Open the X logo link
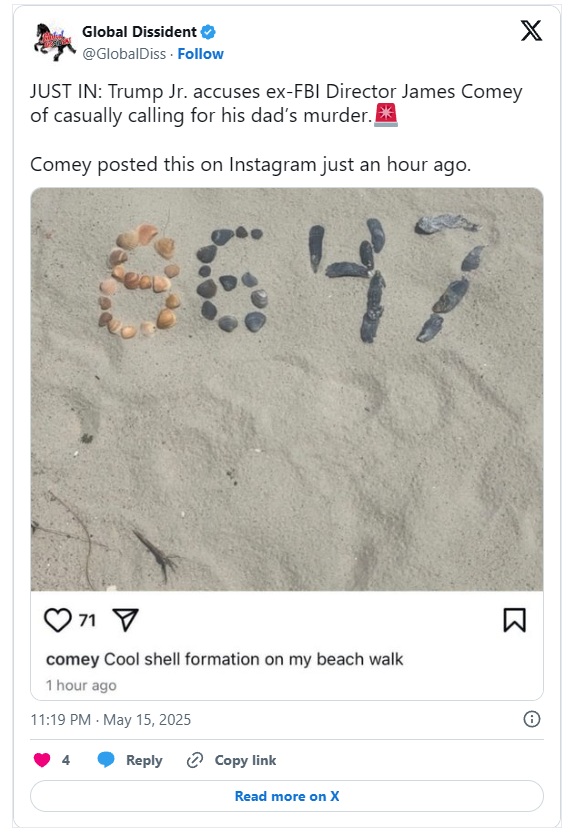Viewport: 570px width, 836px height. (531, 31)
